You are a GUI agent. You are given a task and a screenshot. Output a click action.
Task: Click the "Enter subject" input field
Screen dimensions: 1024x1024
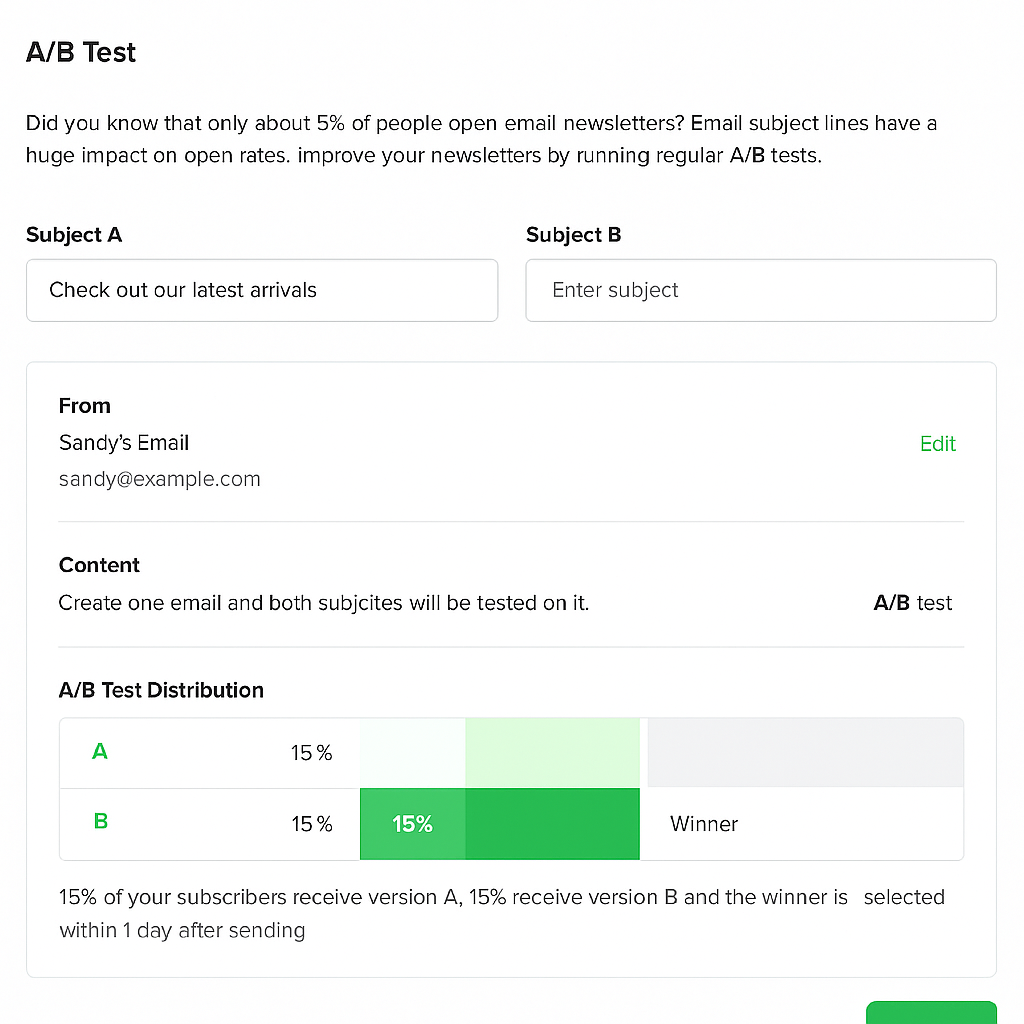[x=760, y=290]
